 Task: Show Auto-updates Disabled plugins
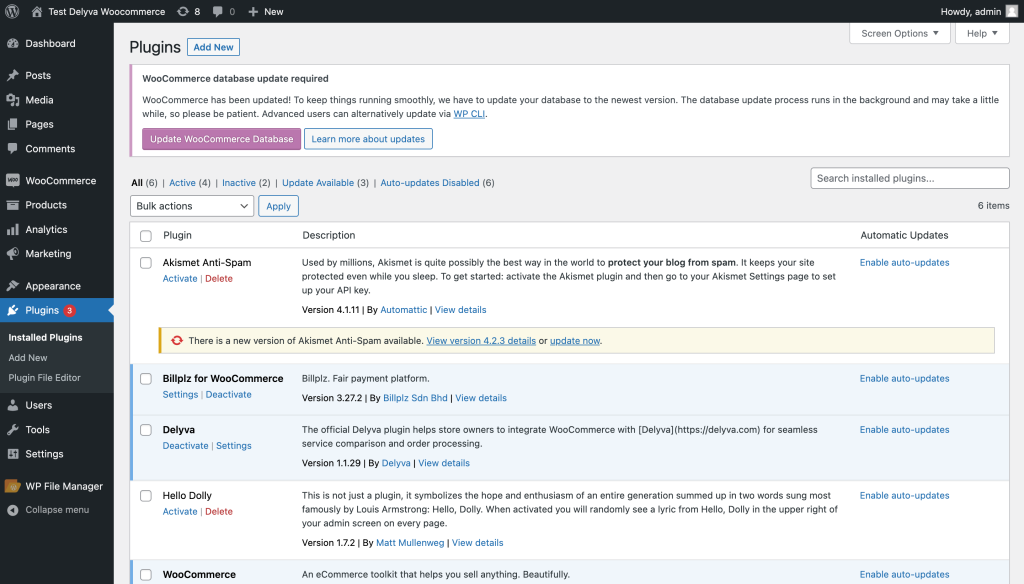[430, 183]
